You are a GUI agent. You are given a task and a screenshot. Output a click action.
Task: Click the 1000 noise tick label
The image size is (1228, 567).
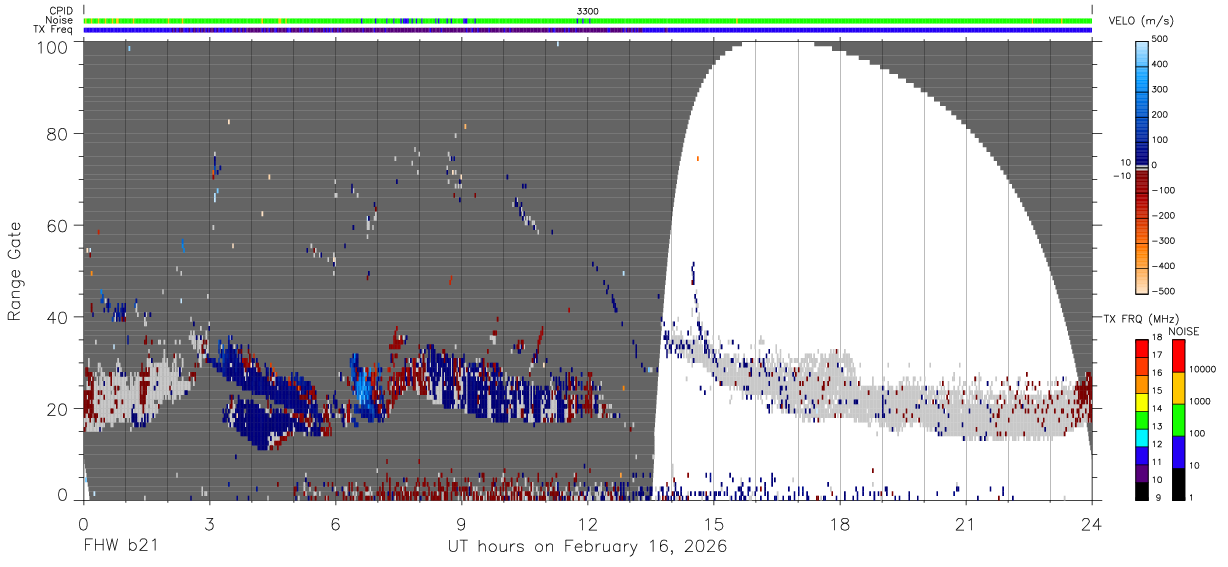coord(1201,401)
